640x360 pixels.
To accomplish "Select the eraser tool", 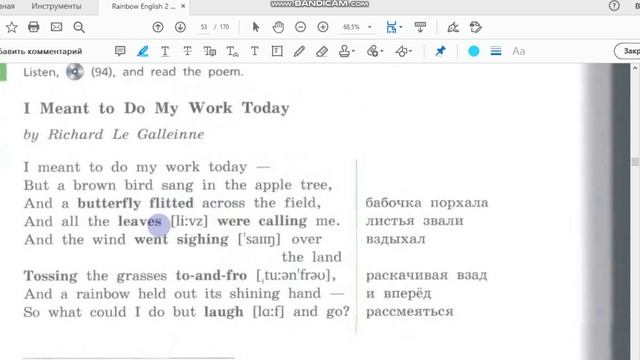I will pos(322,51).
